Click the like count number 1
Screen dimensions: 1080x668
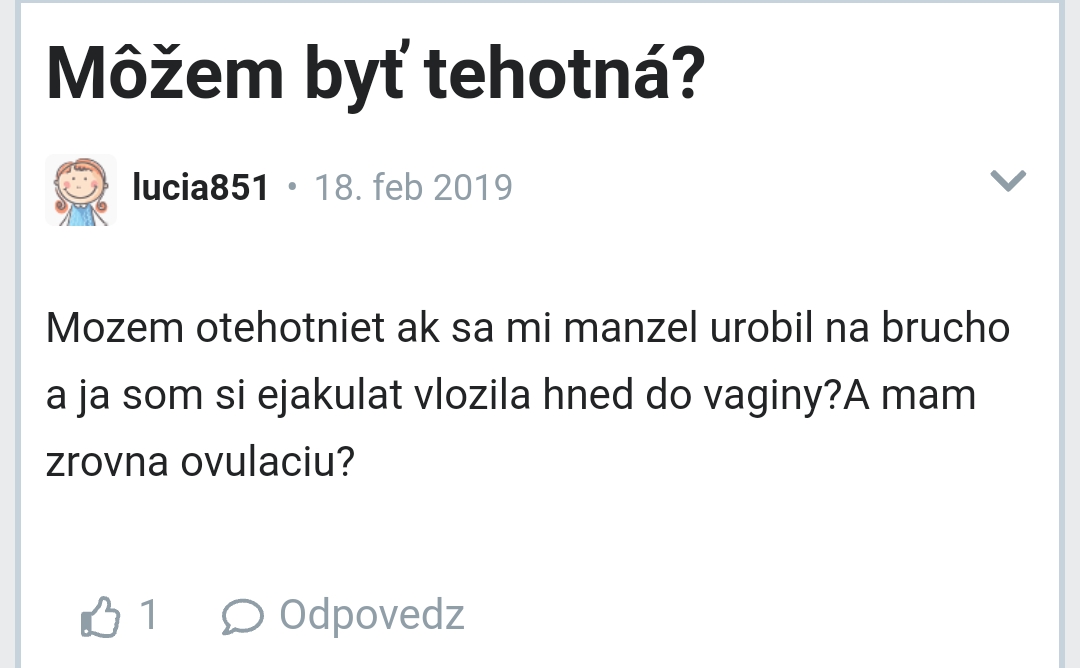coord(148,614)
